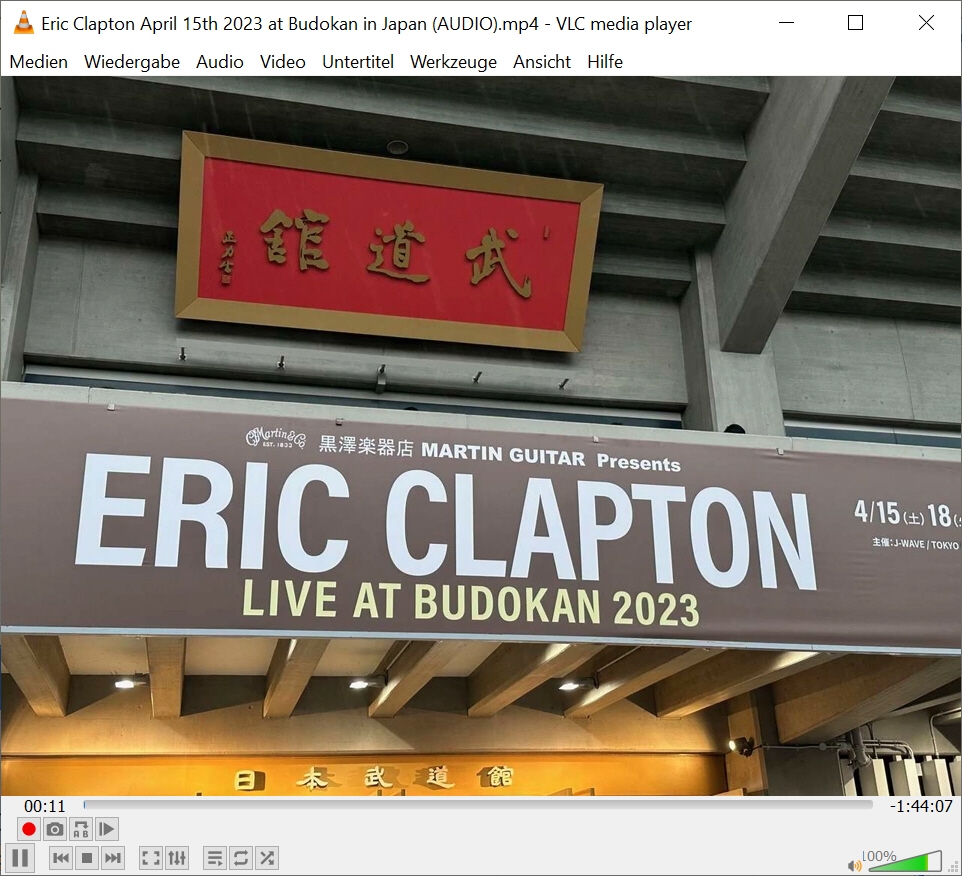Viewport: 962px width, 876px height.
Task: Open the Ansicht menu
Action: point(542,62)
